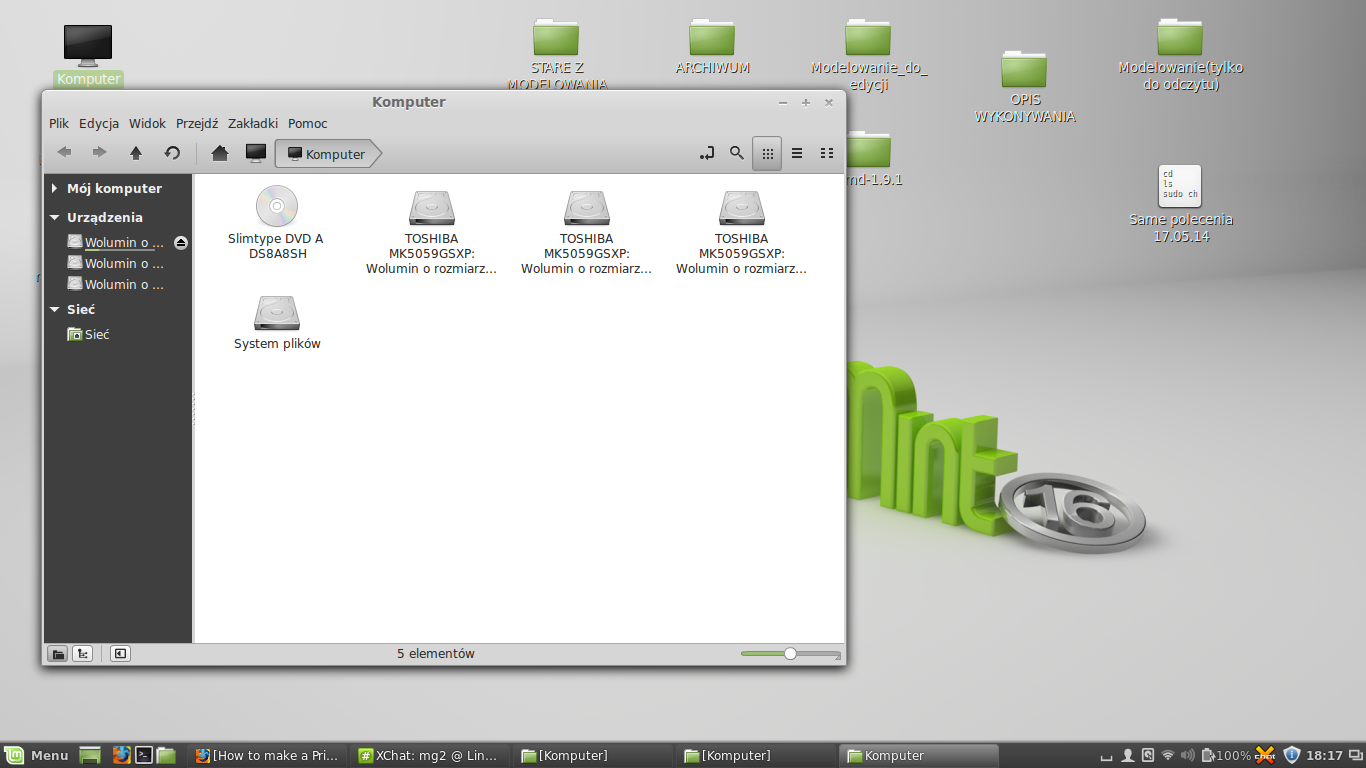The height and width of the screenshot is (768, 1366).
Task: Launch the file manager from the panel launcher
Action: 166,755
